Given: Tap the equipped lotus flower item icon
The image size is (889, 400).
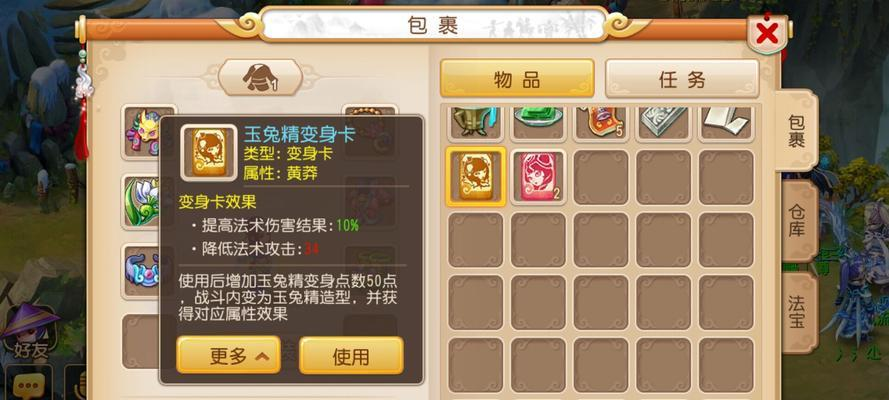Looking at the screenshot, I should [142, 202].
